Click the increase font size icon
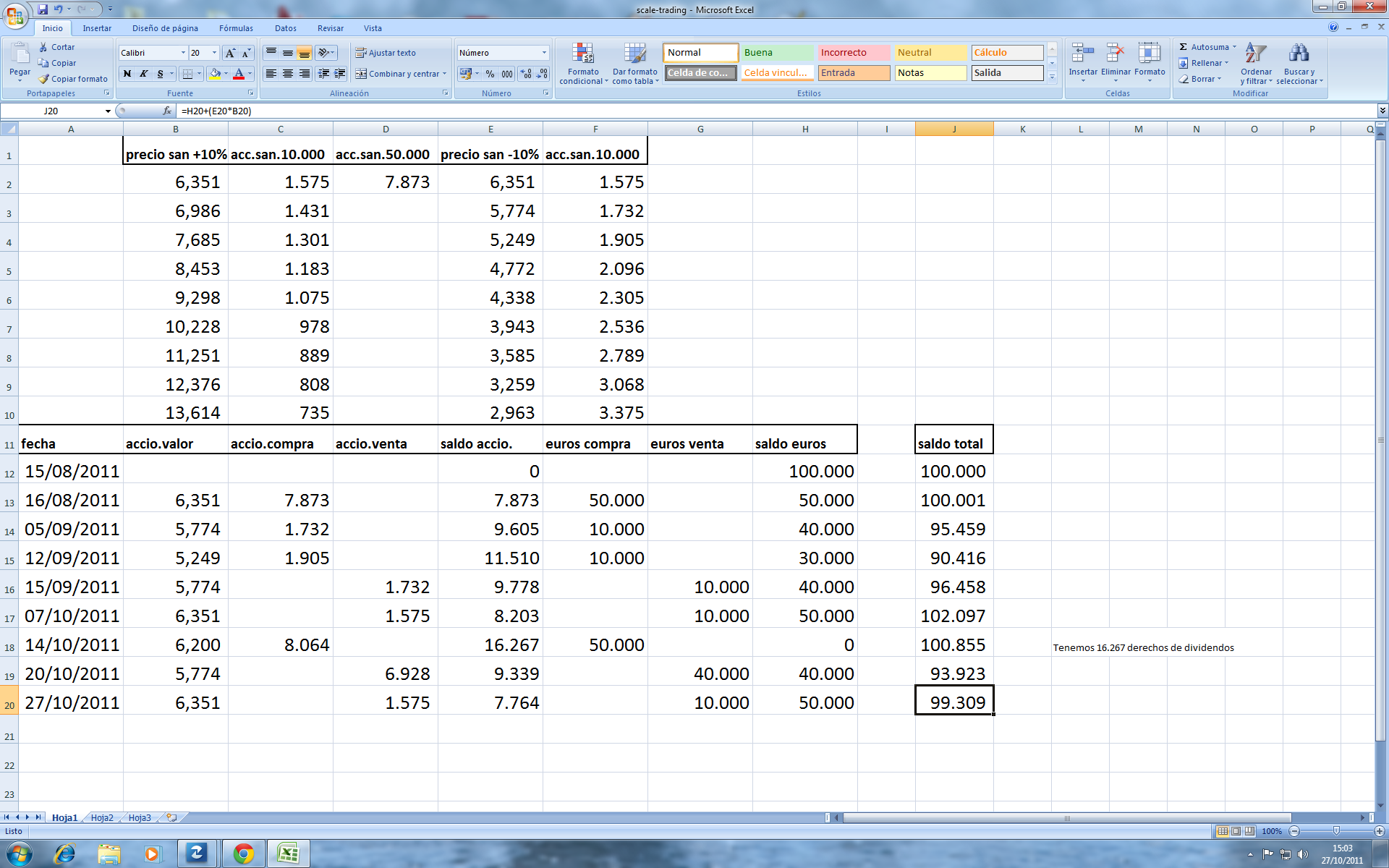The width and height of the screenshot is (1389, 868). click(x=230, y=53)
